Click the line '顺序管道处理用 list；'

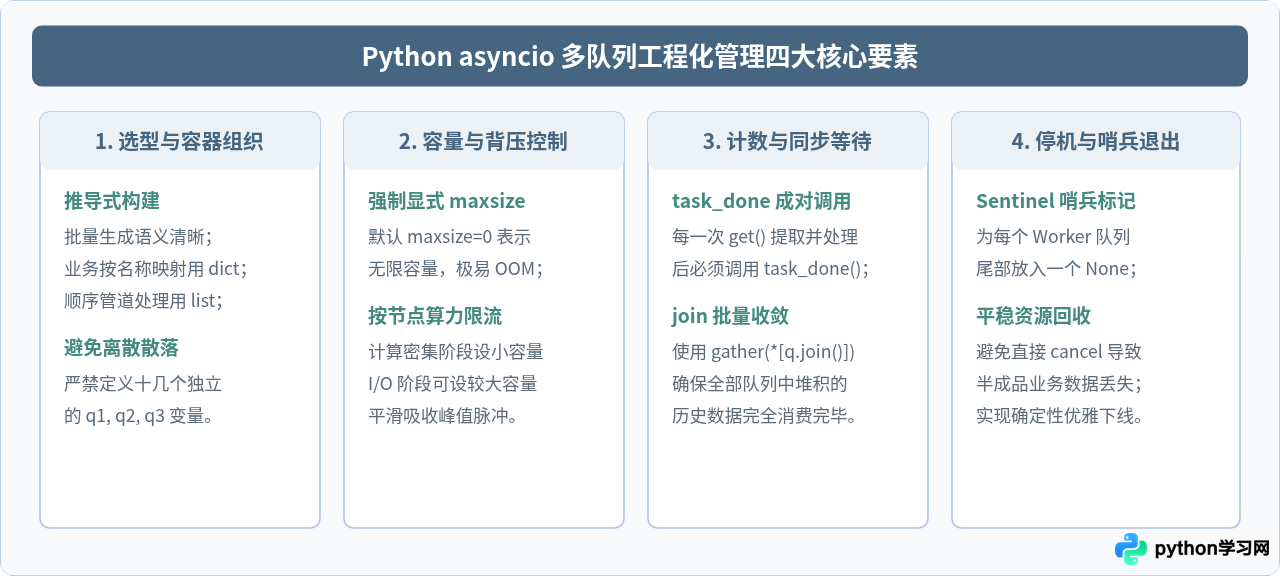(146, 300)
